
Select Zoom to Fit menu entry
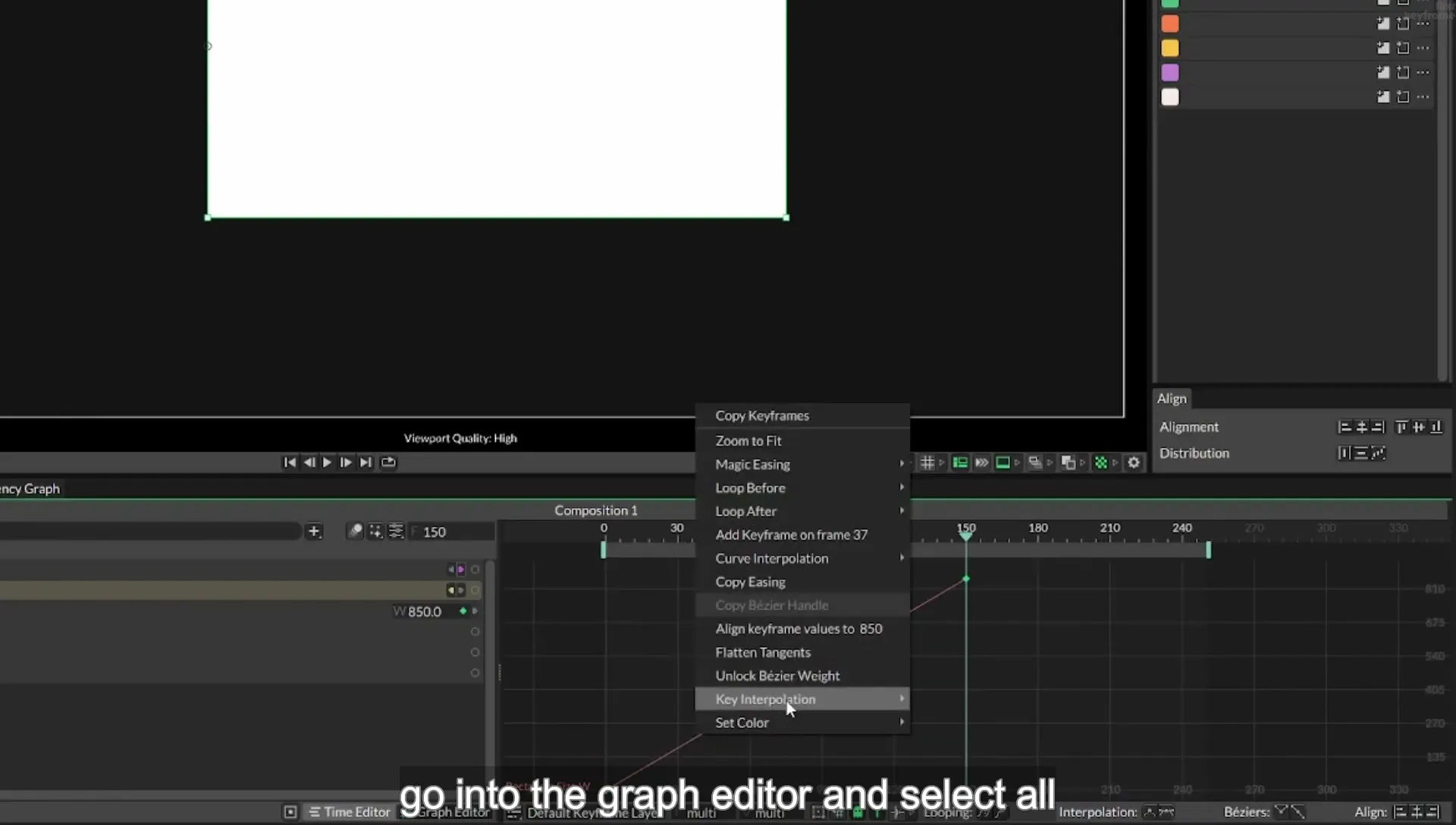pyautogui.click(x=802, y=441)
